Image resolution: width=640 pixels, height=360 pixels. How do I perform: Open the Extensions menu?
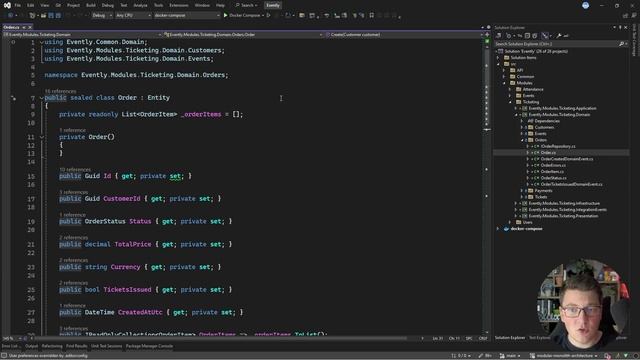coord(179,5)
